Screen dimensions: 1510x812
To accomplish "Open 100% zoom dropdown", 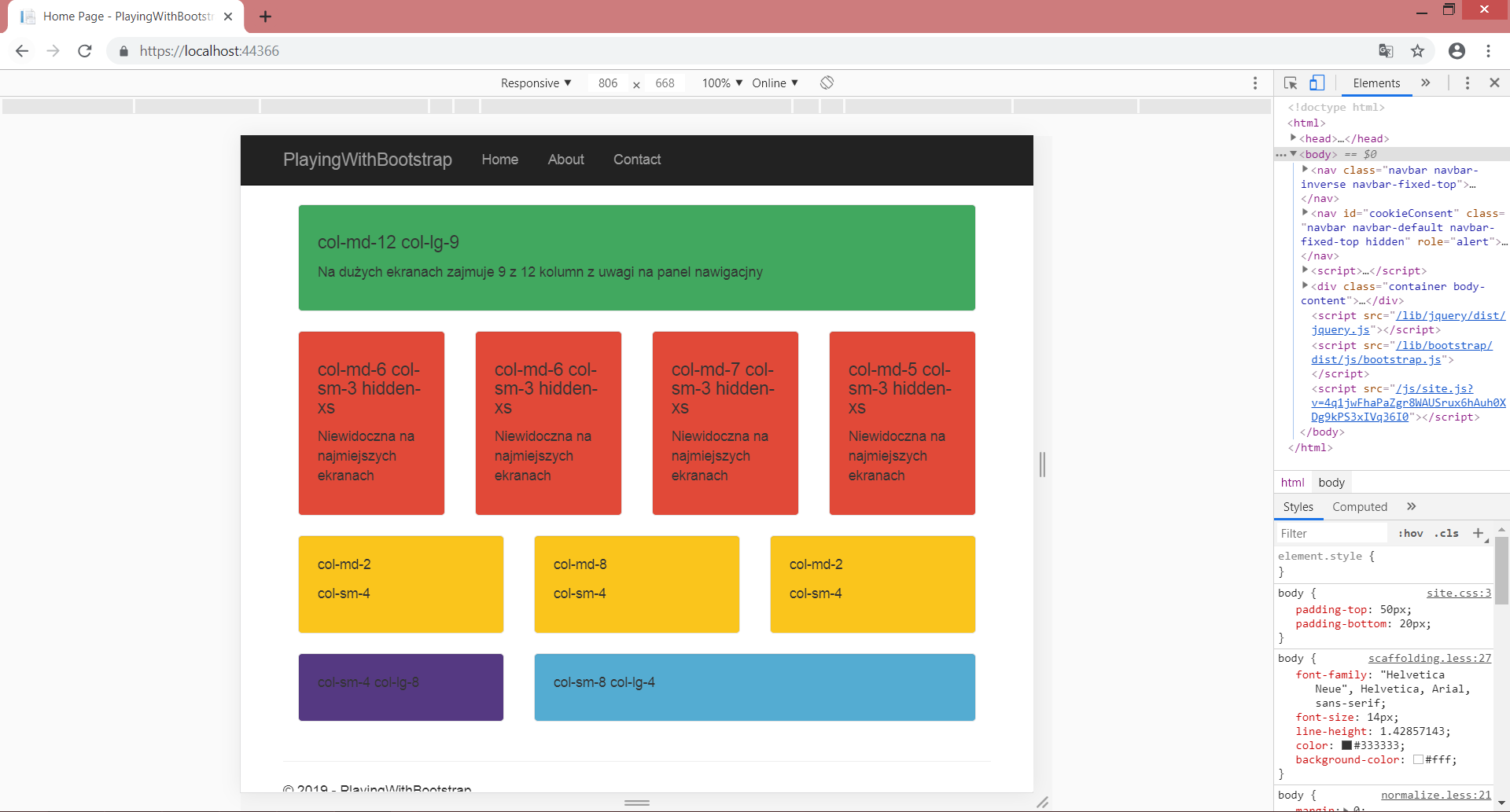I will (722, 83).
